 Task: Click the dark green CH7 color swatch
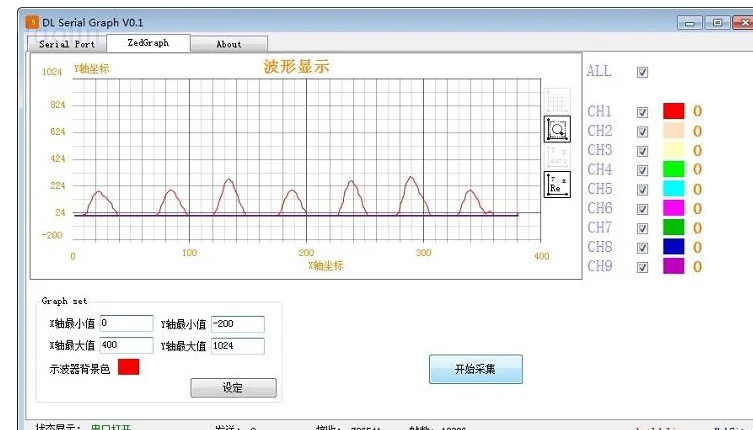tap(673, 227)
